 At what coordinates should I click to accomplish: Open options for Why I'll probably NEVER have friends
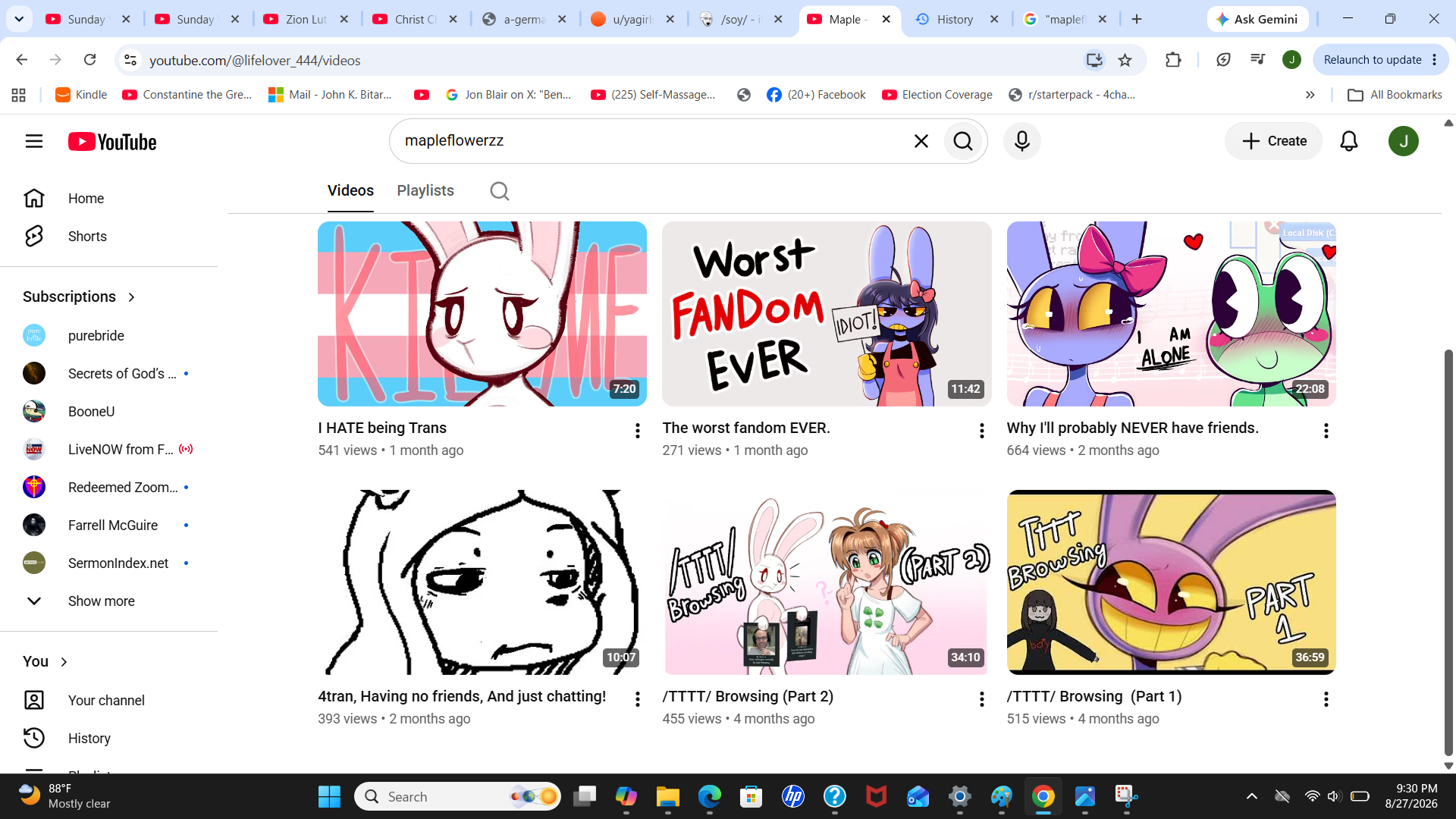[1326, 431]
